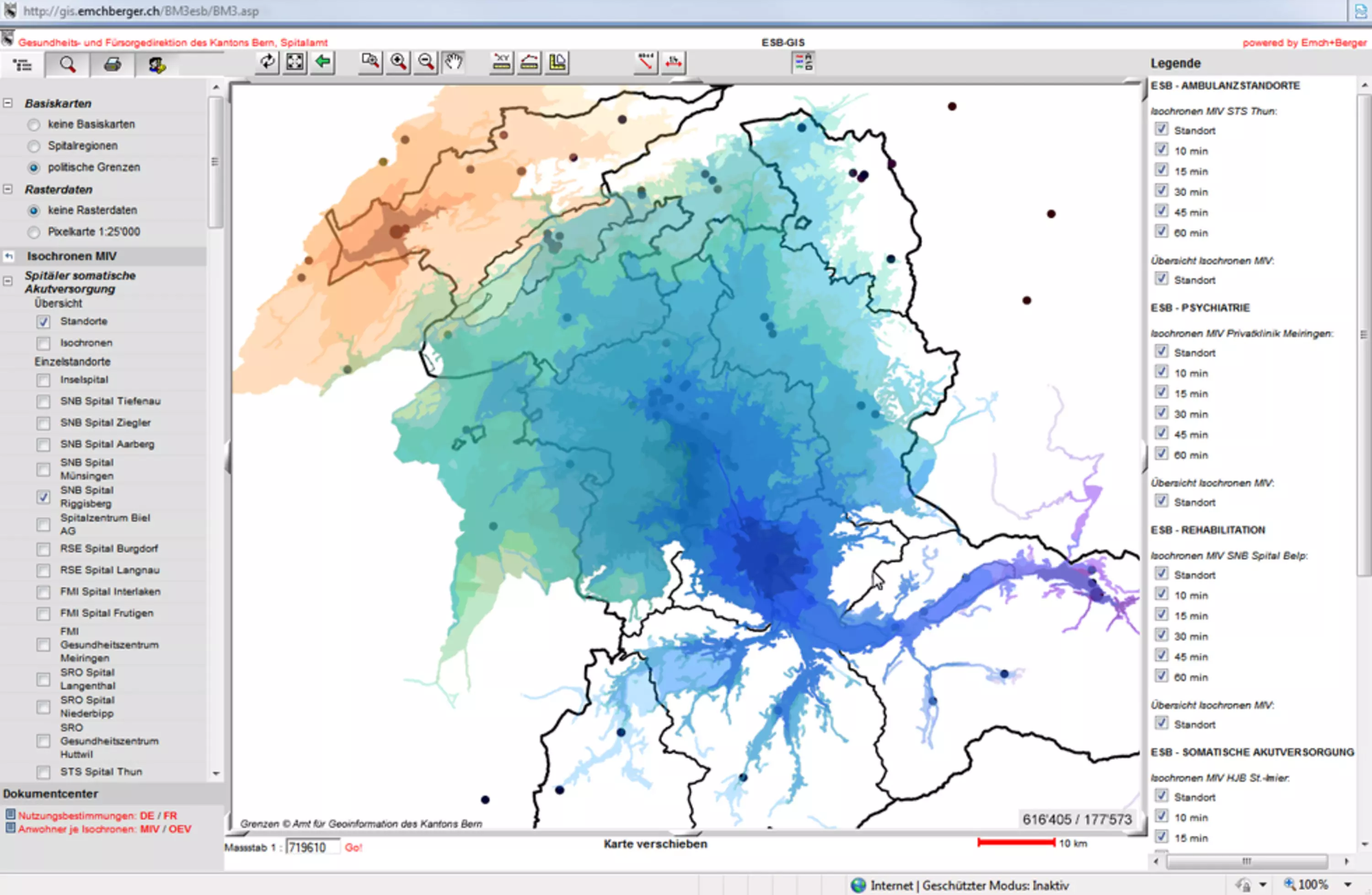
Task: Enable the Inselspital checkbox
Action: pyautogui.click(x=43, y=380)
